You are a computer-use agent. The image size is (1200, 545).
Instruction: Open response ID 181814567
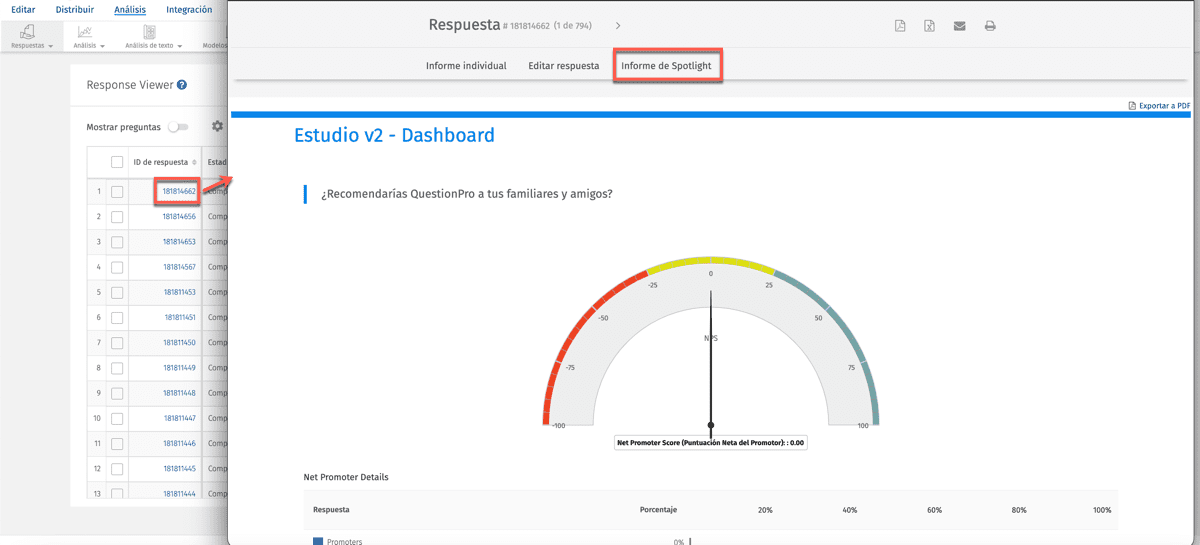[179, 267]
